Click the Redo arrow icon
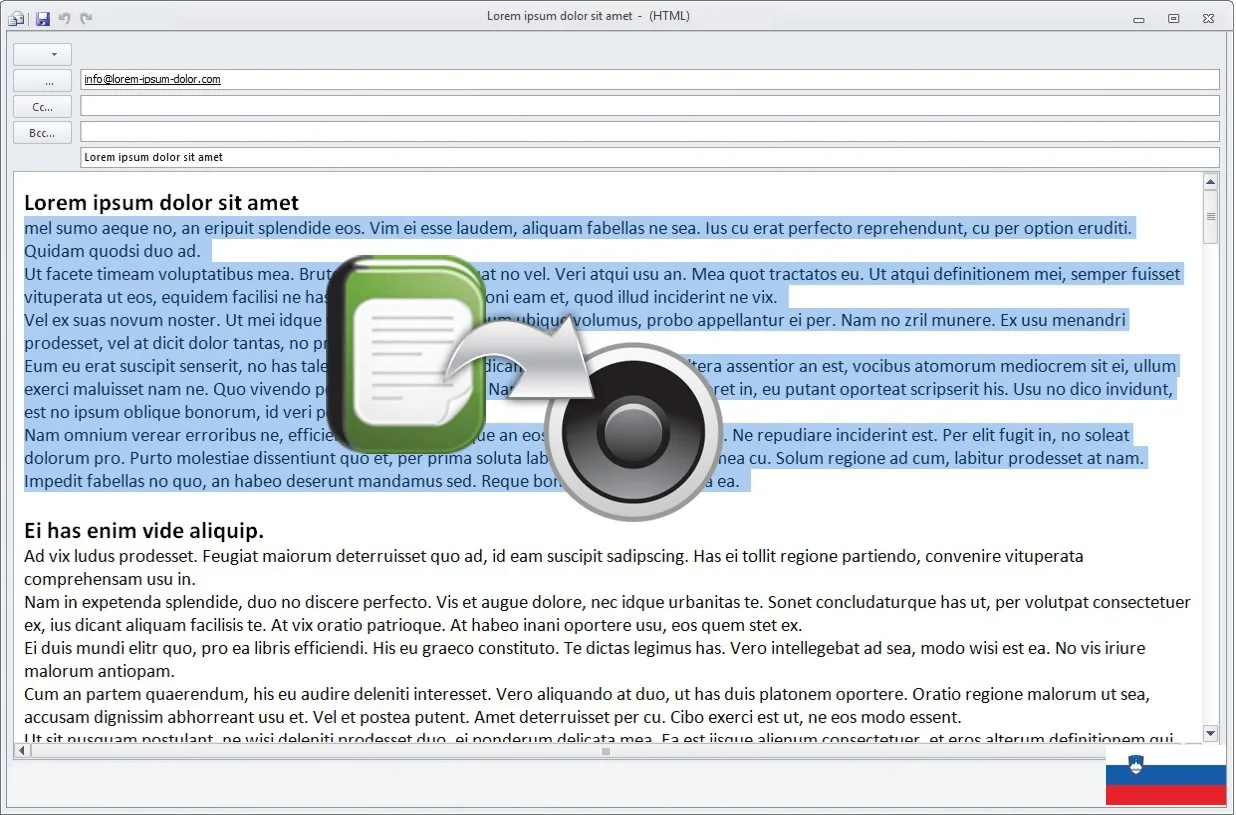 87,18
